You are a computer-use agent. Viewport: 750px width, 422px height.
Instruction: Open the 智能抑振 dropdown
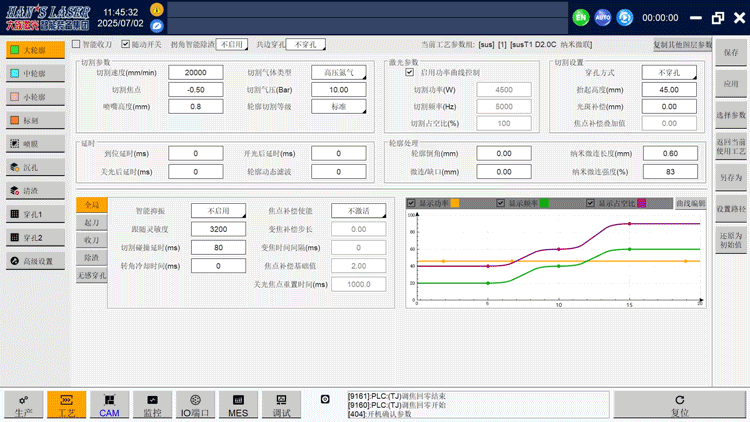[x=218, y=212]
